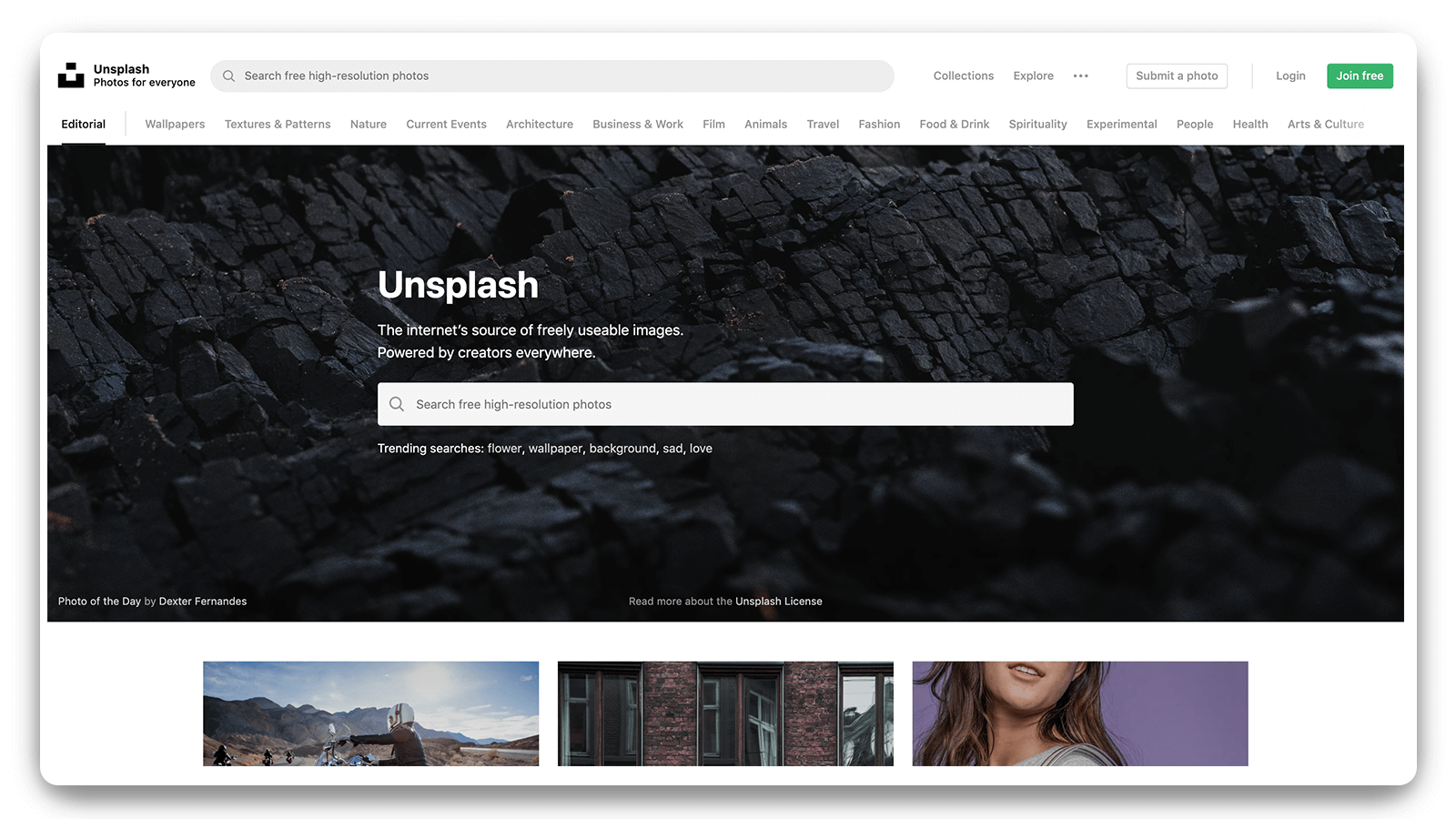This screenshot has width=1456, height=819.
Task: Click Submit a photo button
Action: pyautogui.click(x=1177, y=76)
